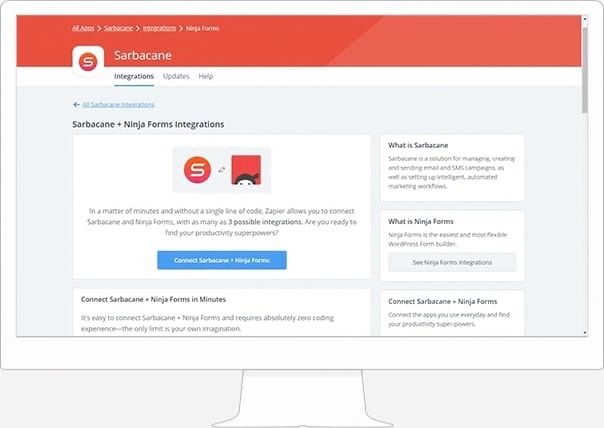The width and height of the screenshot is (604, 428).
Task: Click the Sarbacane + Ninja Forms Integrations heading
Action: tap(148, 124)
